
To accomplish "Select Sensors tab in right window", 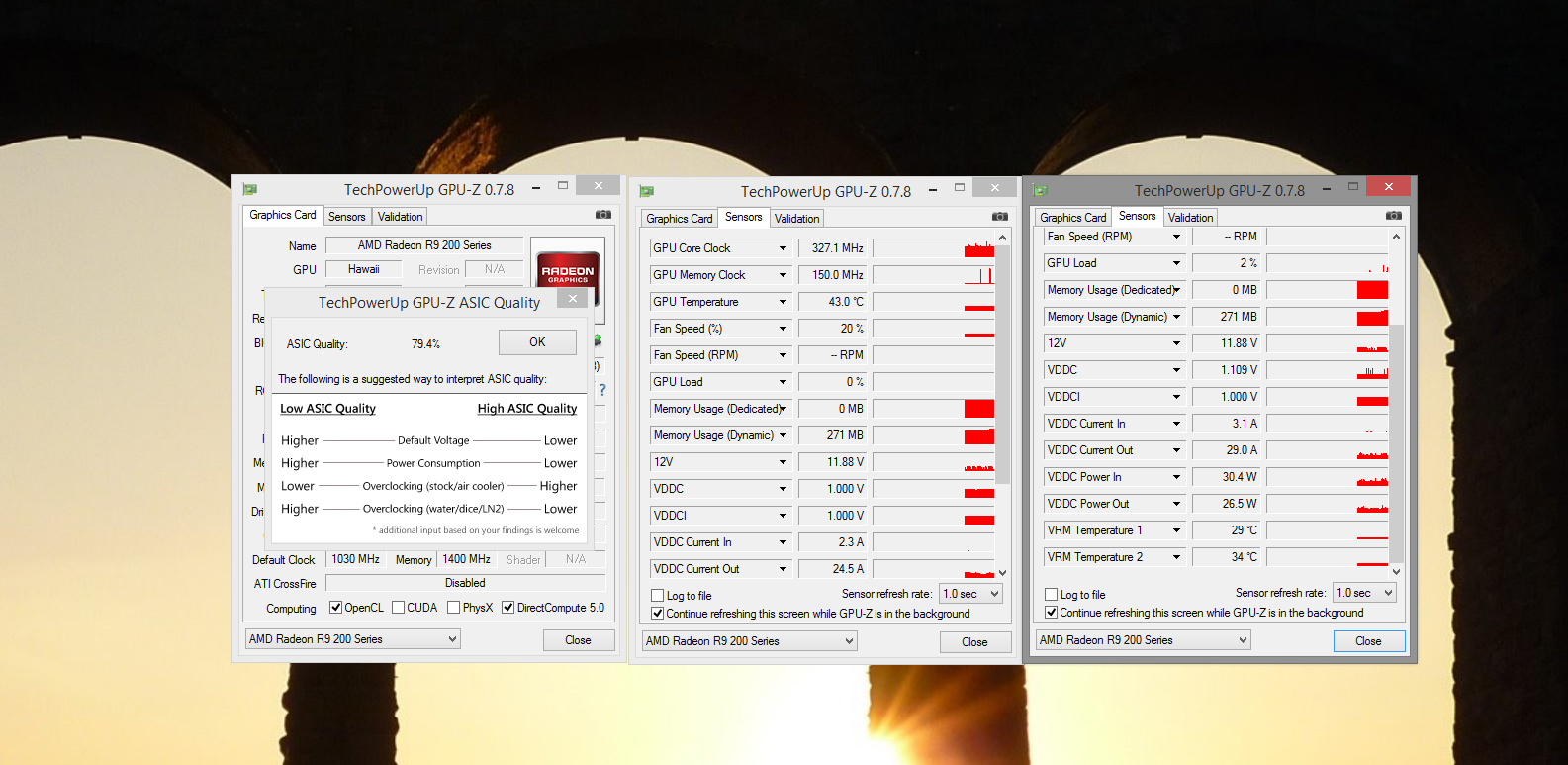I will [1137, 216].
